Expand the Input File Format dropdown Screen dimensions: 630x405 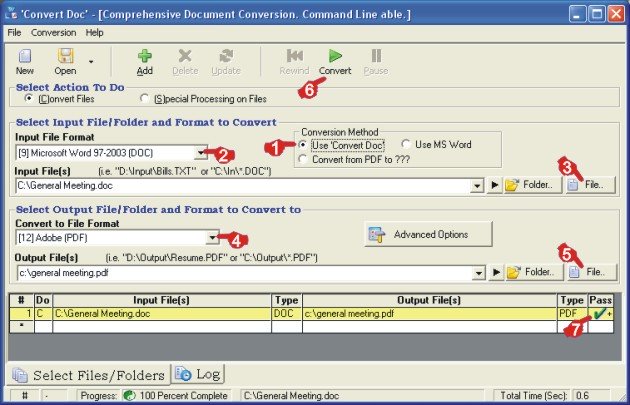(201, 153)
